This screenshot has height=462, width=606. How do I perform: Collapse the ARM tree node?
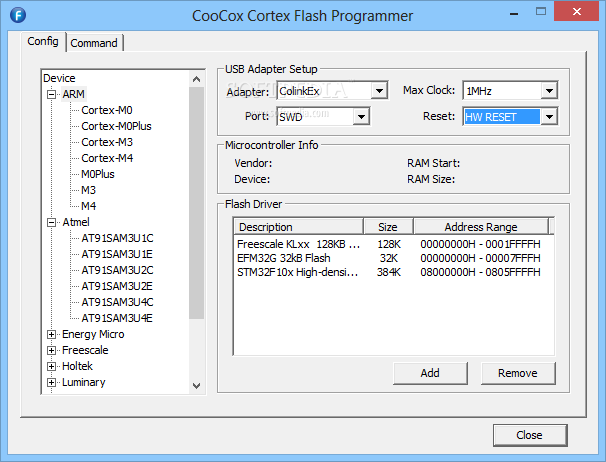pos(51,94)
